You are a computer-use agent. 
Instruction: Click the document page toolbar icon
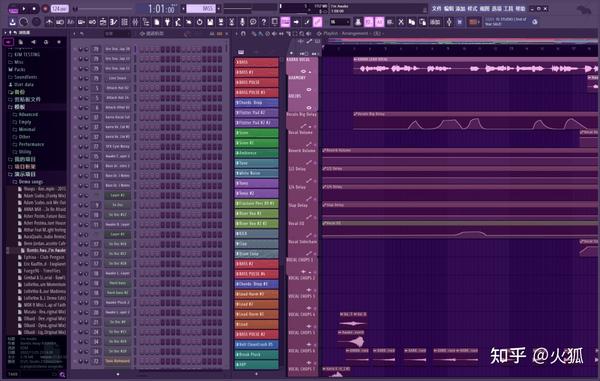pos(157,22)
